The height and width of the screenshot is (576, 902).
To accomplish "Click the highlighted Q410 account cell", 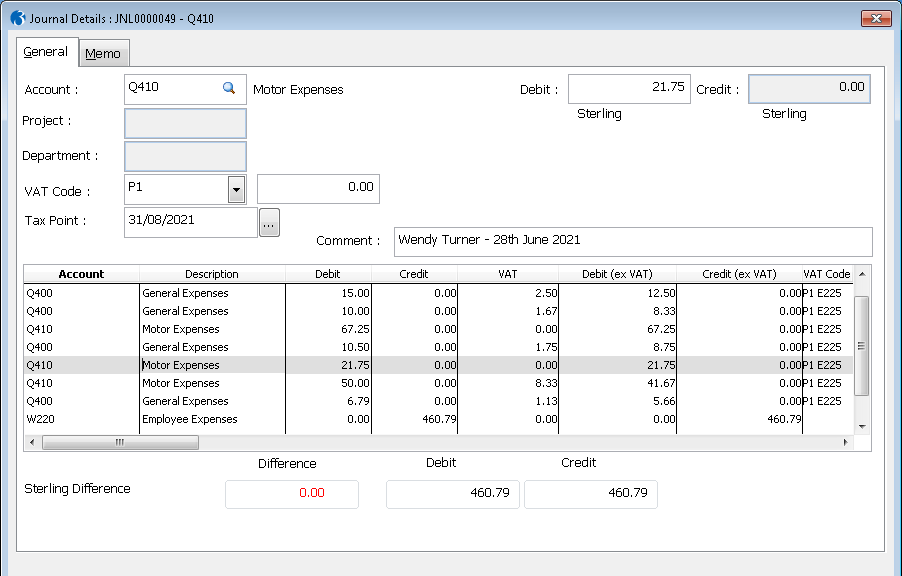I will pos(82,365).
